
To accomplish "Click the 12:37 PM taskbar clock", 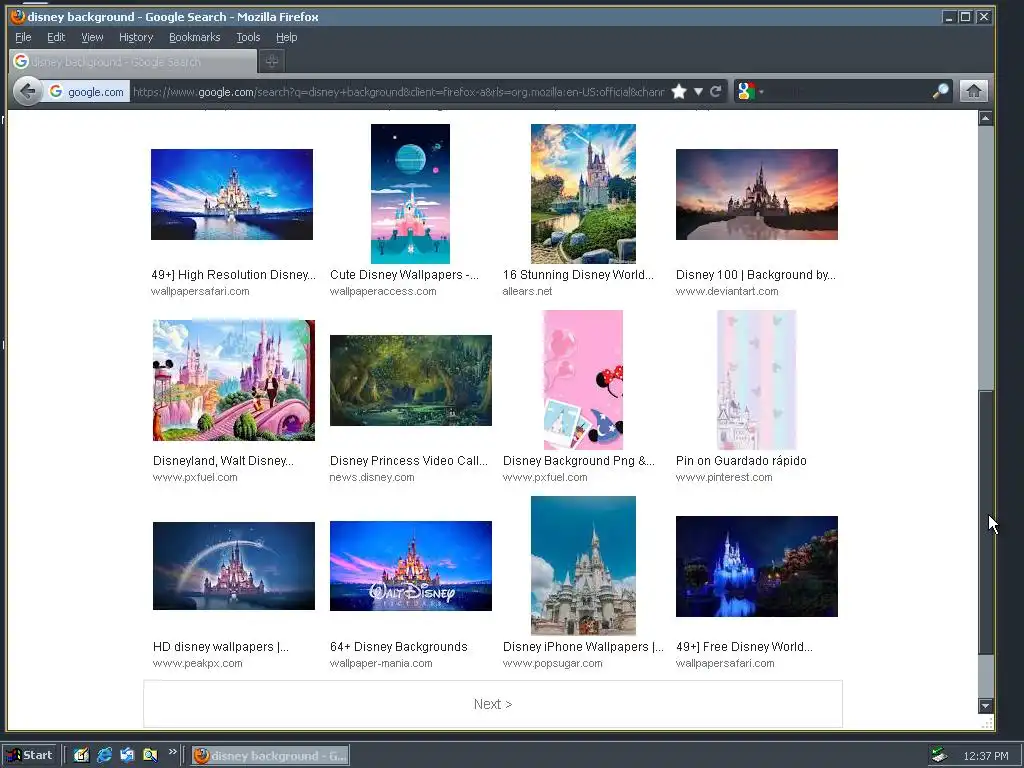I will click(985, 756).
